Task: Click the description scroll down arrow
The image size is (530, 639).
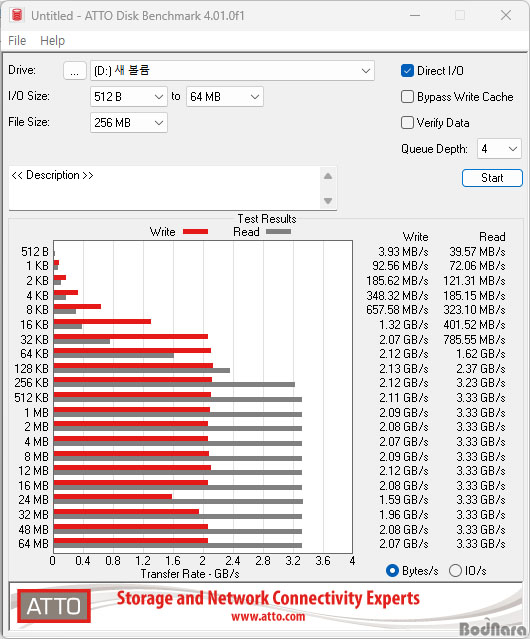Action: (328, 201)
